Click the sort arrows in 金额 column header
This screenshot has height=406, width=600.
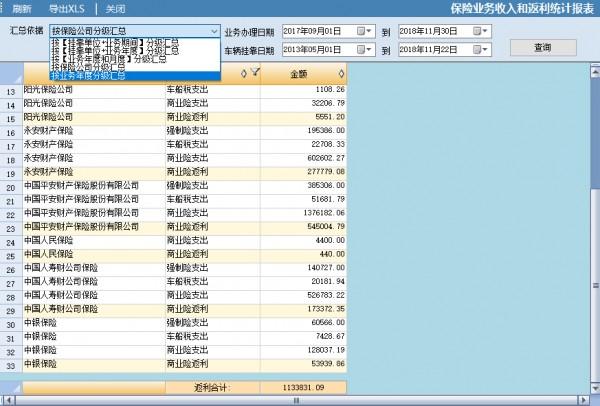341,73
